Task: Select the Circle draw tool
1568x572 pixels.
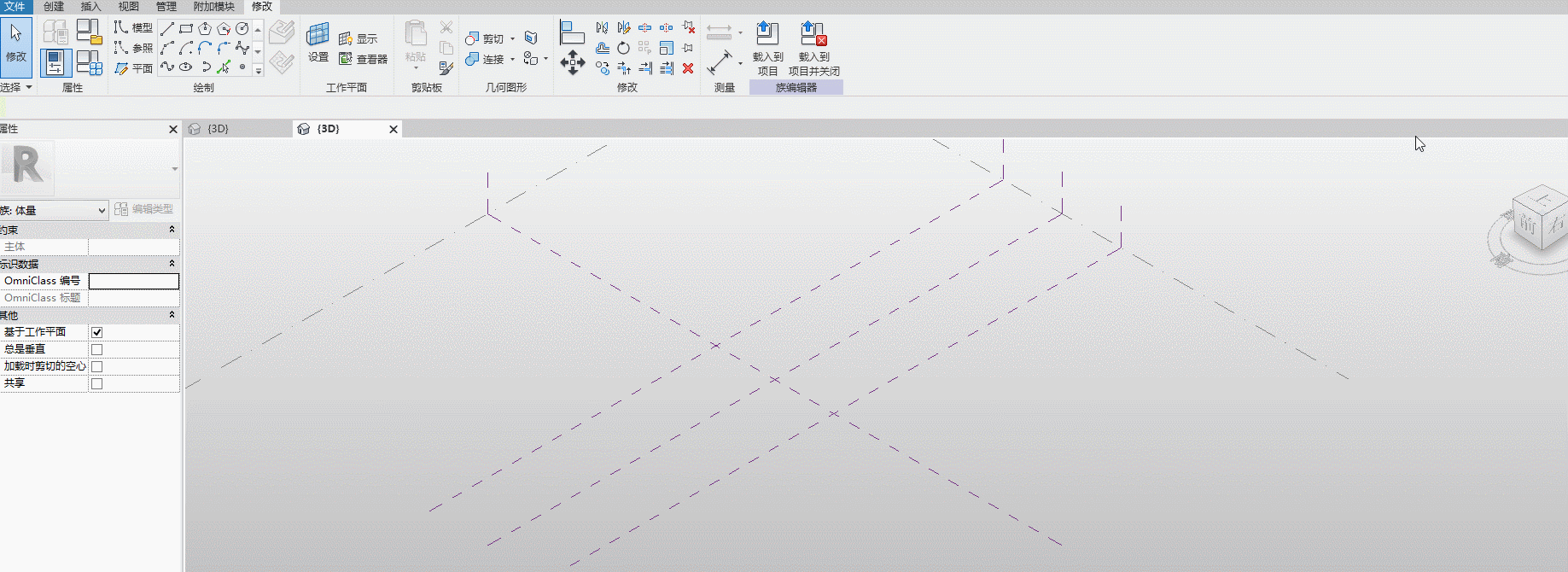Action: [x=242, y=29]
